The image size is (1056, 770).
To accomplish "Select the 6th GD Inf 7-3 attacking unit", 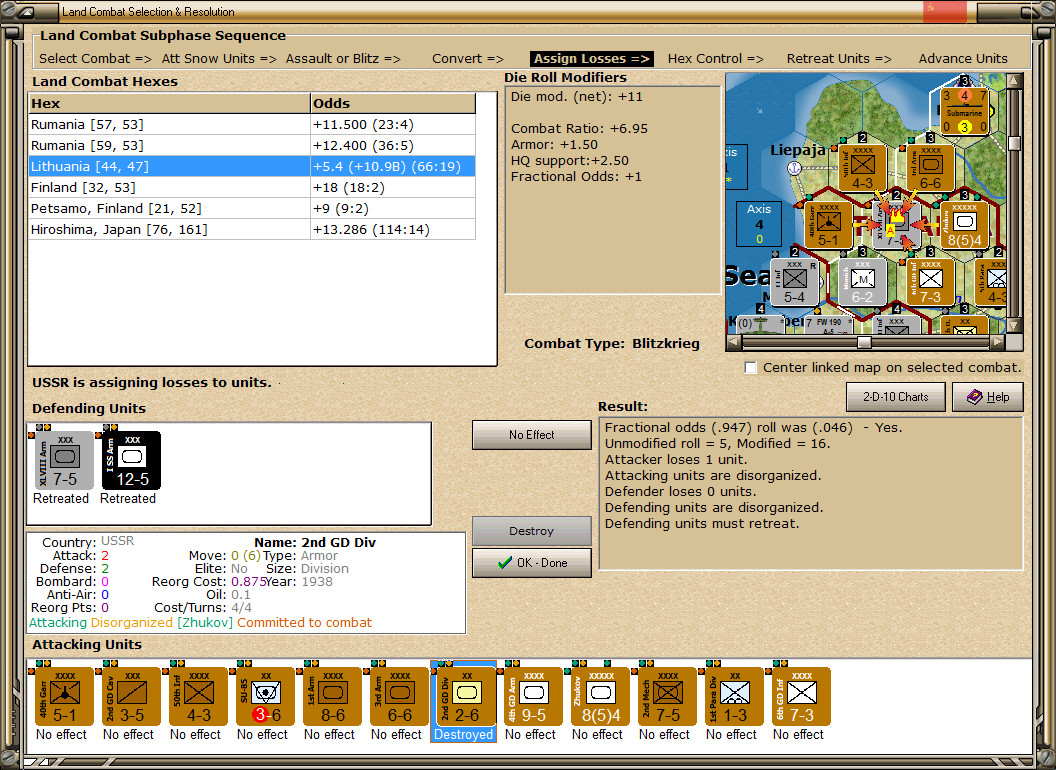I will tap(801, 695).
